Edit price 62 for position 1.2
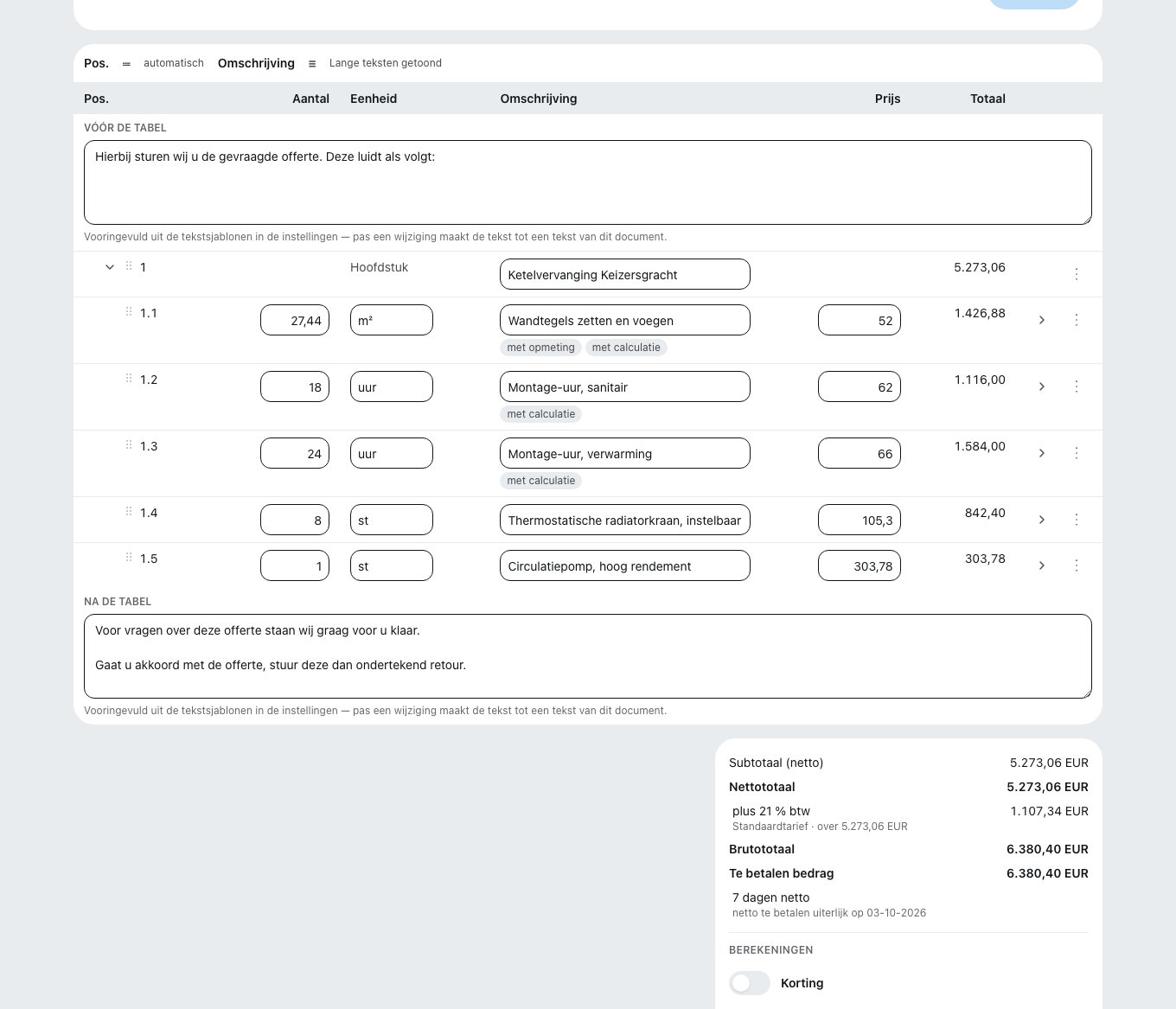This screenshot has width=1176, height=1009. point(860,386)
